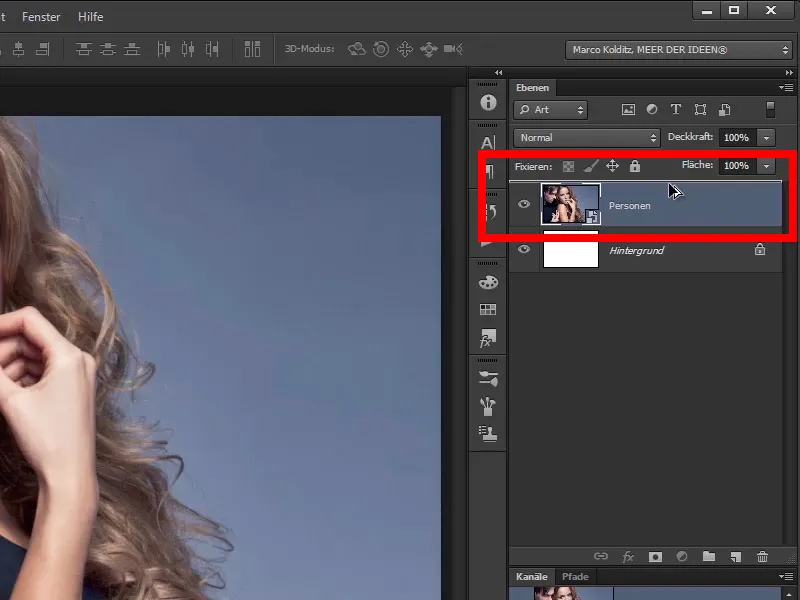Delete layer with trash icon
The width and height of the screenshot is (800, 600).
762,556
